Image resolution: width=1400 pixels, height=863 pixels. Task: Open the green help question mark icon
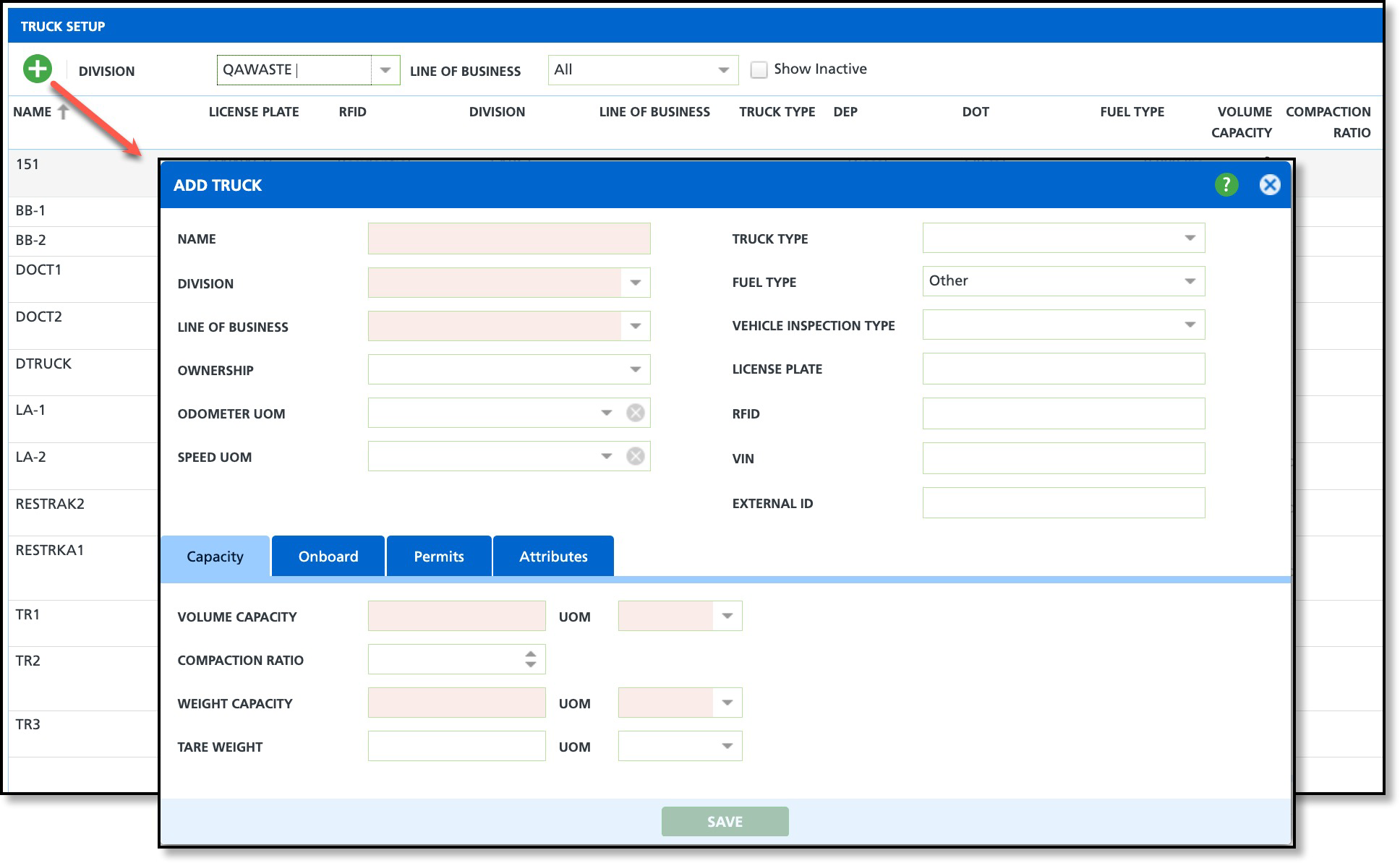tap(1226, 185)
